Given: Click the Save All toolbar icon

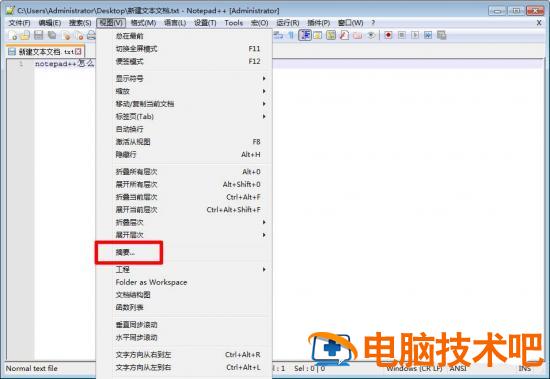Looking at the screenshot, I should coord(52,35).
